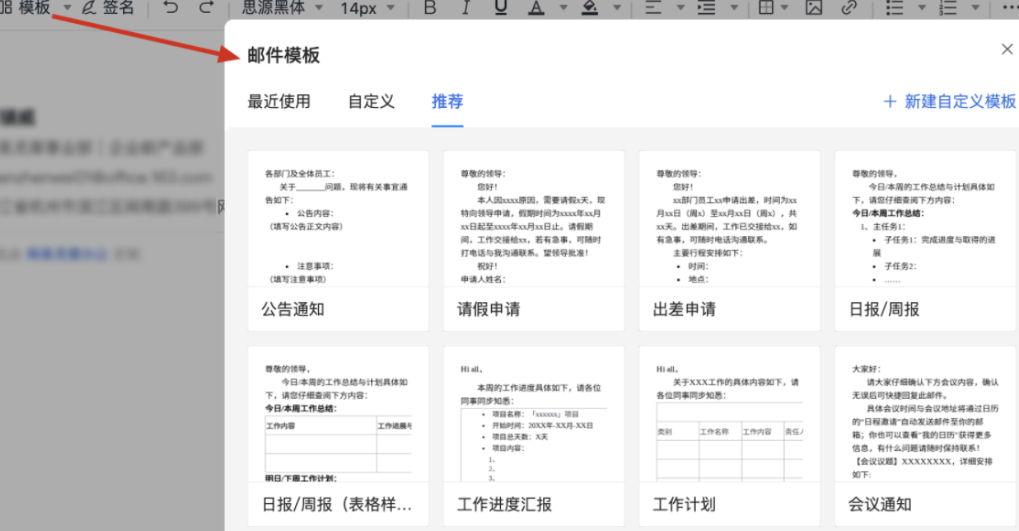Toggle italic formatting
The height and width of the screenshot is (531, 1019).
point(465,7)
